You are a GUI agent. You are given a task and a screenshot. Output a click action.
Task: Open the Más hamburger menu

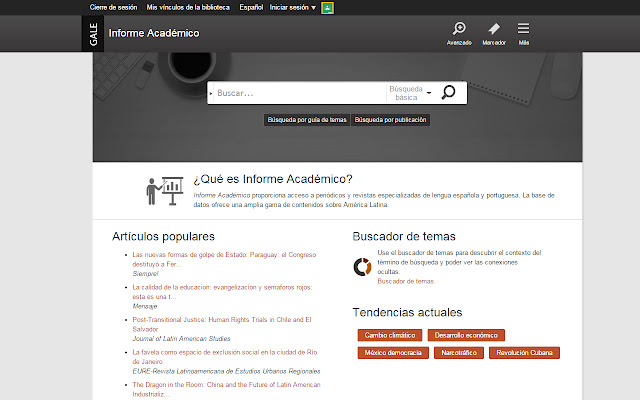[x=524, y=33]
